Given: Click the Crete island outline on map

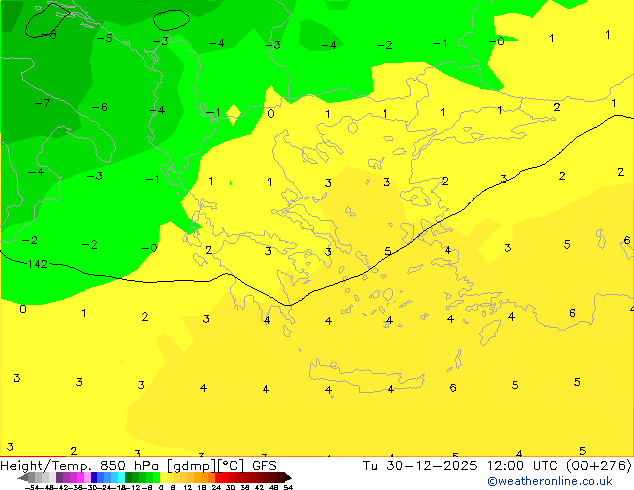Looking at the screenshot, I should tap(366, 377).
